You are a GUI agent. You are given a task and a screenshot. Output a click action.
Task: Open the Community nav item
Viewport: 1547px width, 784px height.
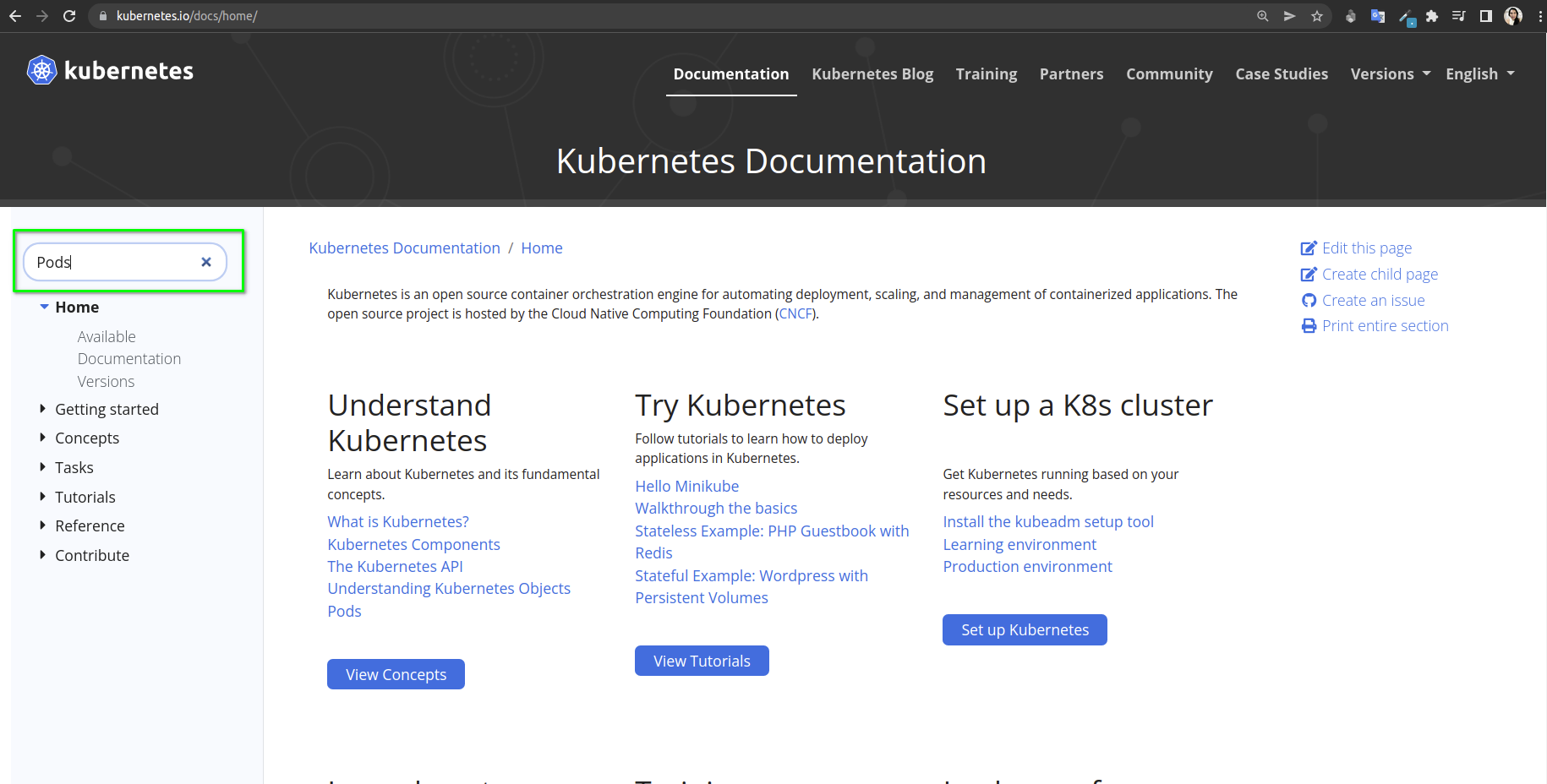1169,73
